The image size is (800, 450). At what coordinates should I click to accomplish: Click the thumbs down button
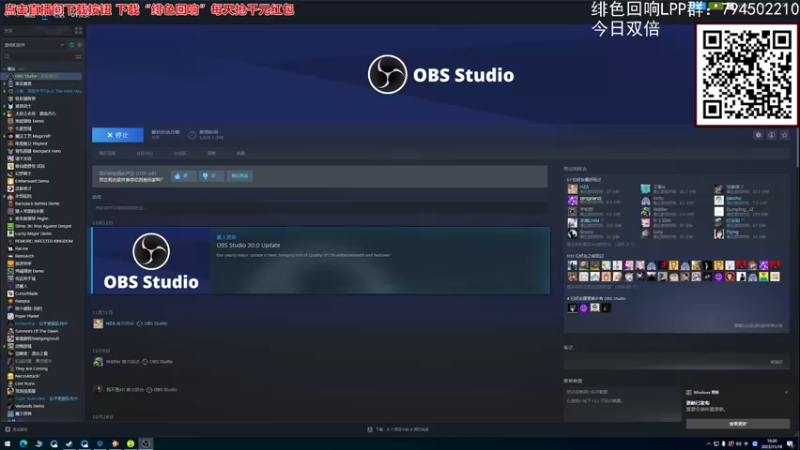[x=210, y=176]
